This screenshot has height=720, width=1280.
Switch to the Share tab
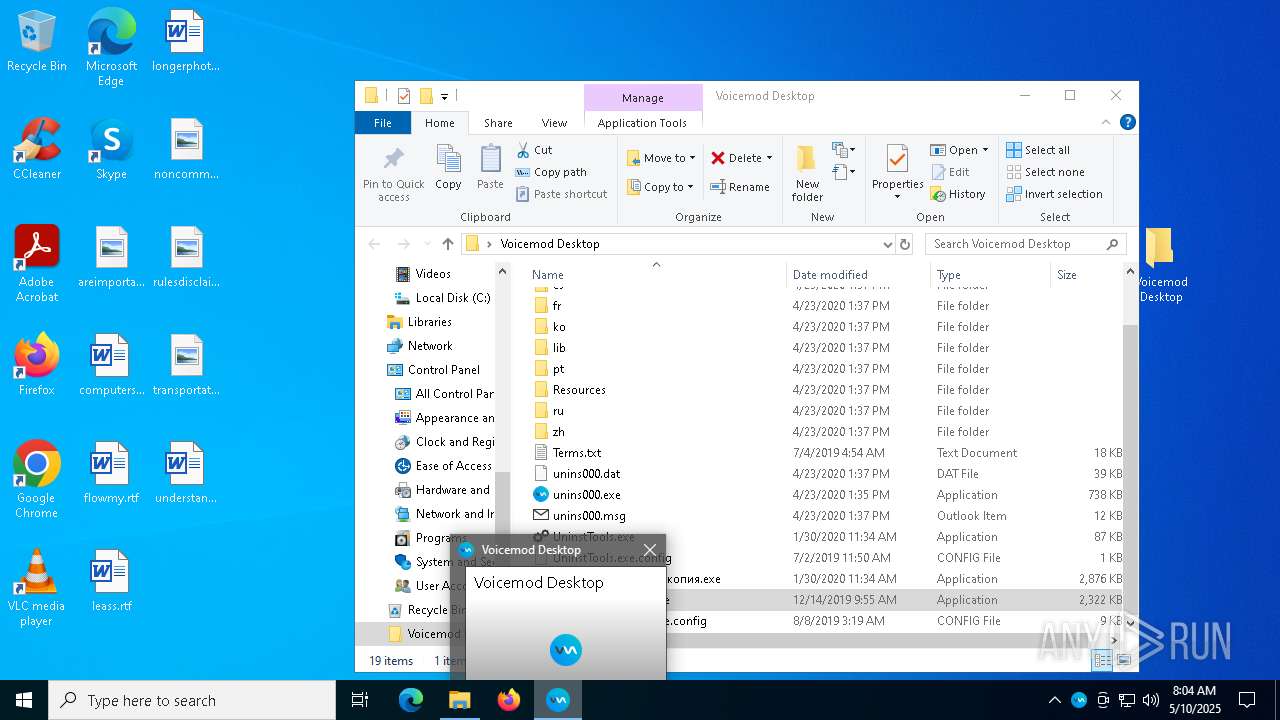498,123
